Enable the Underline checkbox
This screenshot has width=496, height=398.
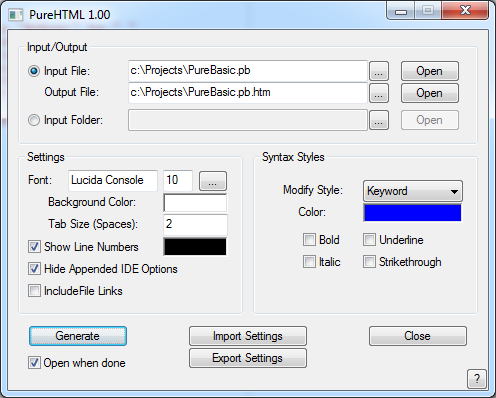(369, 240)
